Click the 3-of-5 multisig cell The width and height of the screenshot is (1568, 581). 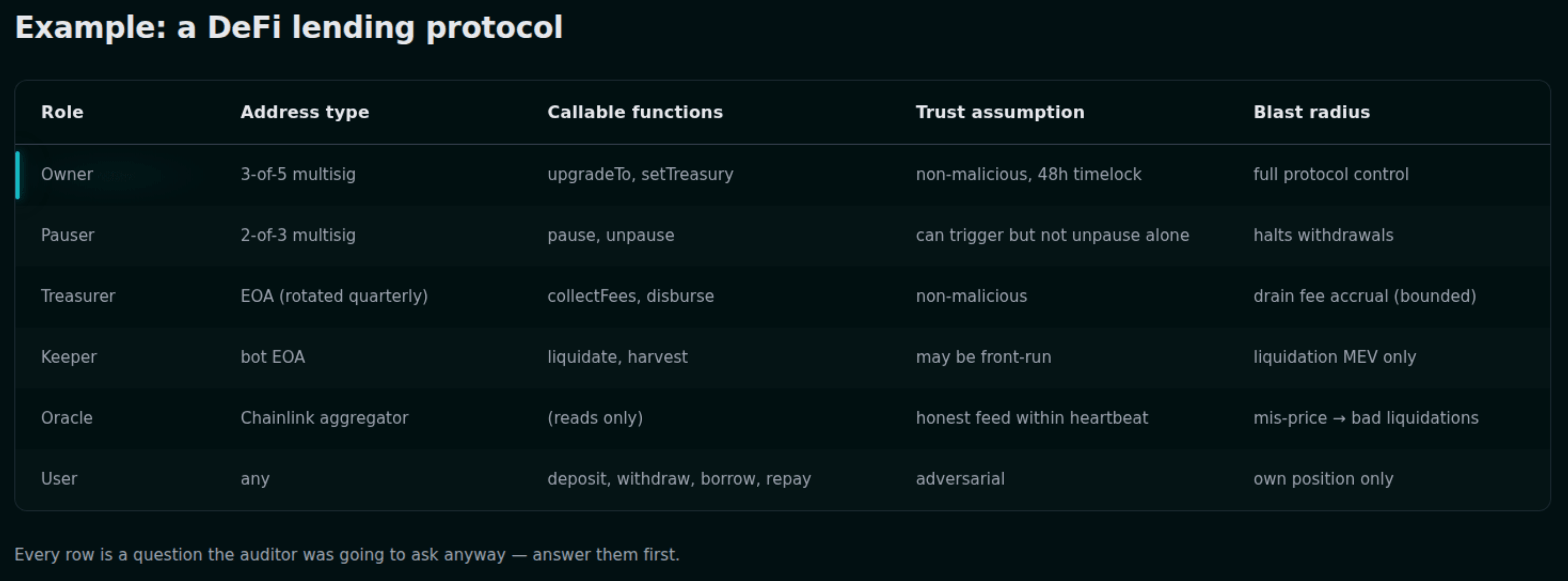(298, 174)
